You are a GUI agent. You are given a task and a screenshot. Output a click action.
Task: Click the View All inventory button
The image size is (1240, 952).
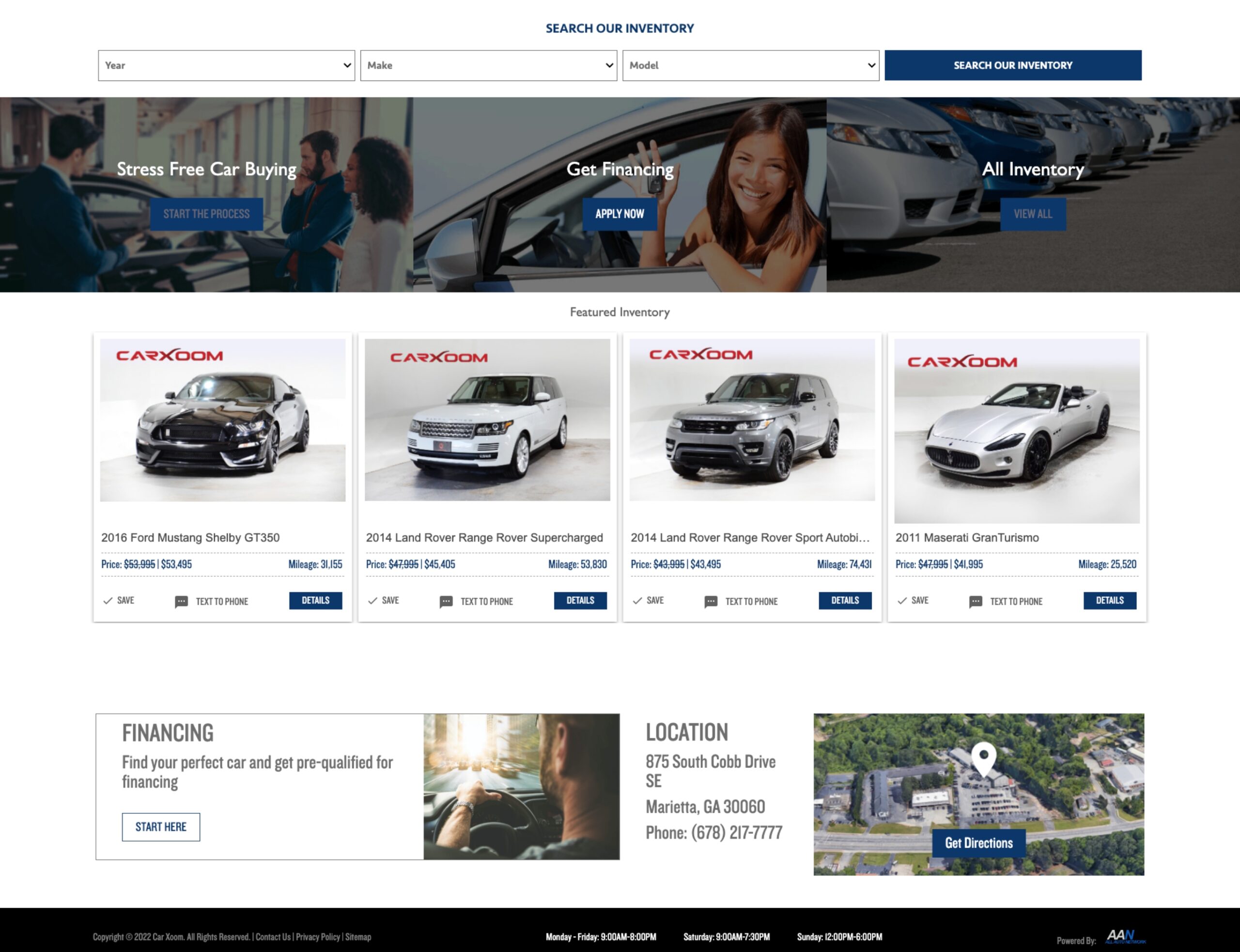pos(1033,214)
